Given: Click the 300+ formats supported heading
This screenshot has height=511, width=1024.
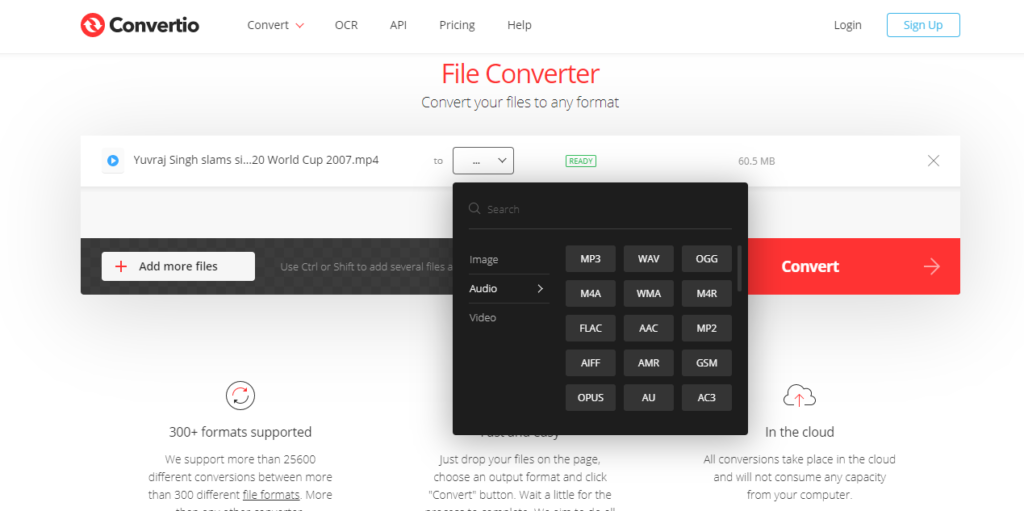Looking at the screenshot, I should coord(240,432).
